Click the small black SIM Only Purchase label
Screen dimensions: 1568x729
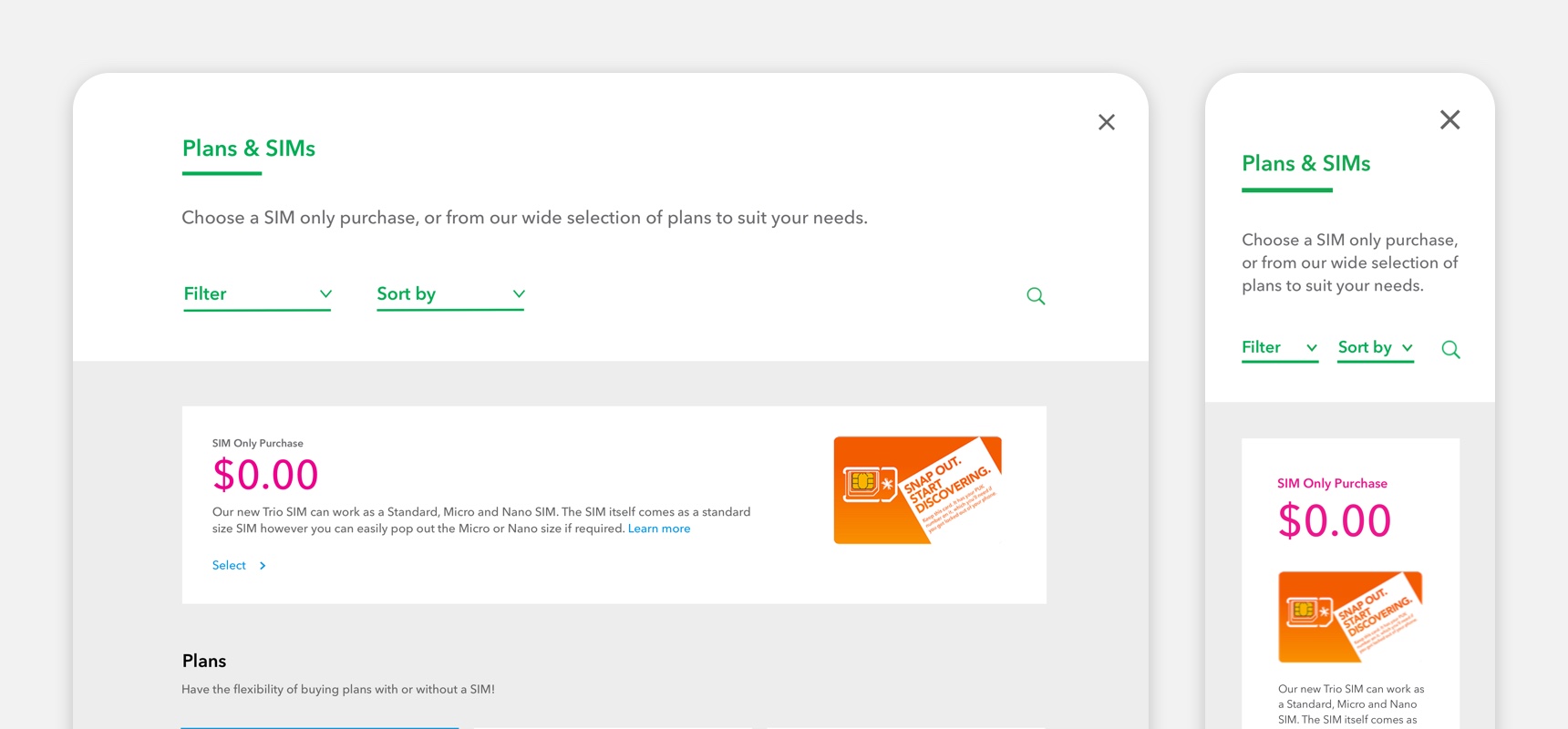(258, 444)
